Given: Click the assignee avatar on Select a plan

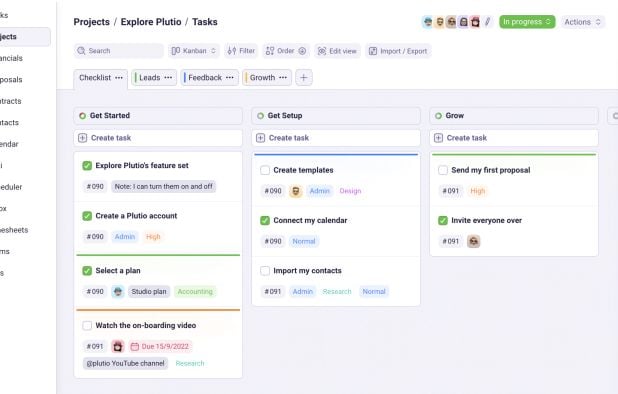Looking at the screenshot, I should (117, 292).
